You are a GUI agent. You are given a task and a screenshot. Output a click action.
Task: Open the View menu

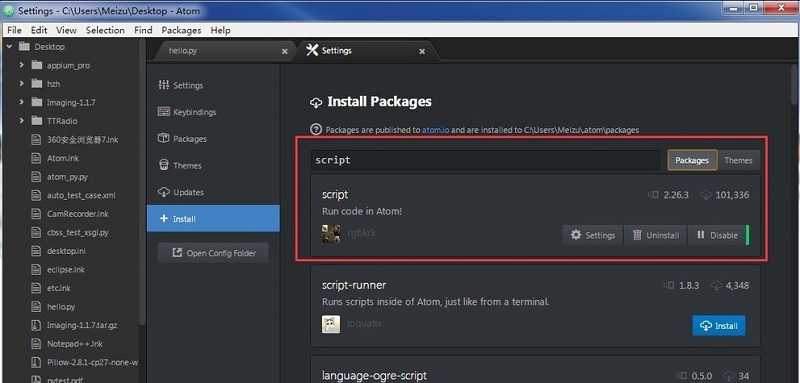66,30
